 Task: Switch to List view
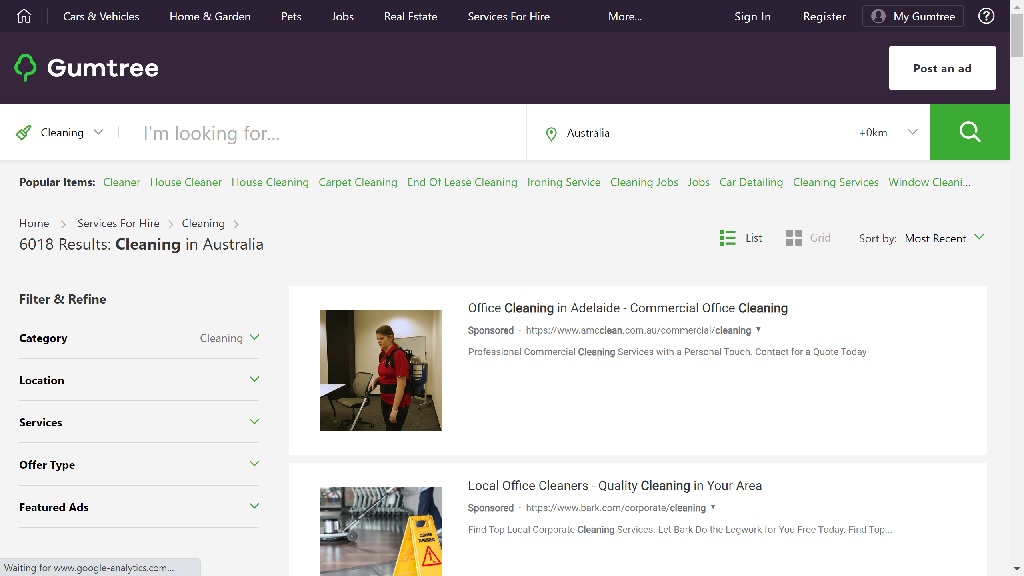[x=741, y=238]
